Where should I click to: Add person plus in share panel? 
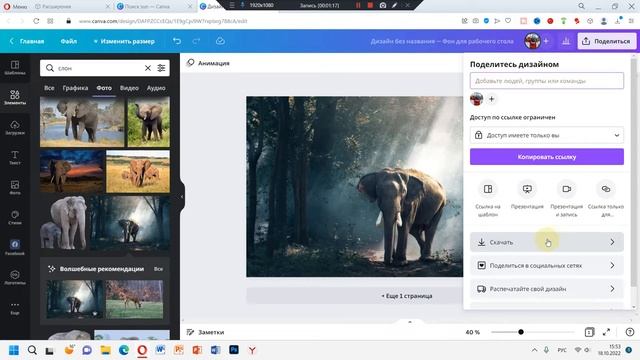(x=491, y=99)
